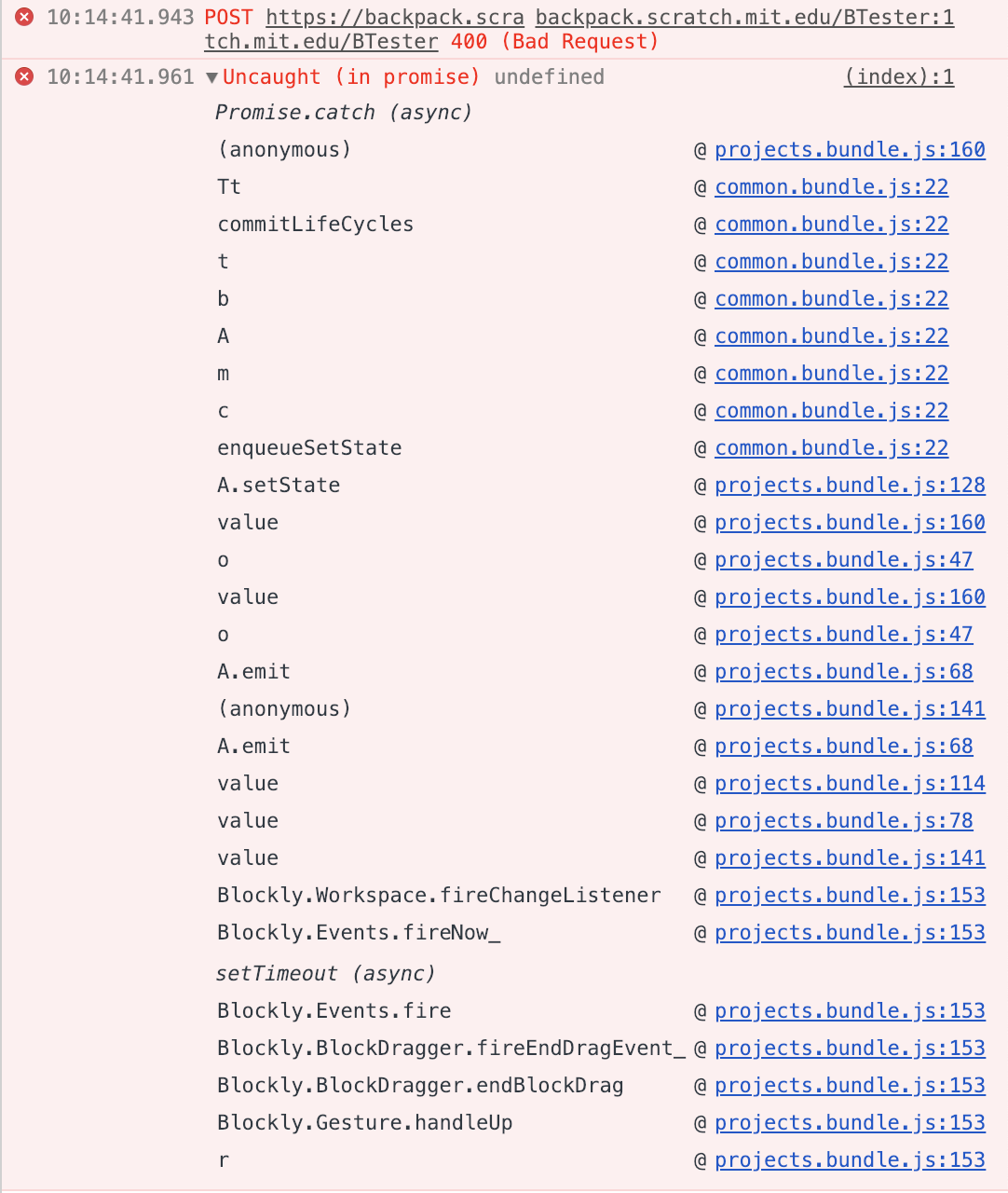Open common.bundle.js:22 for the Tt frame
Viewport: 1008px width, 1193px height.
(x=830, y=186)
